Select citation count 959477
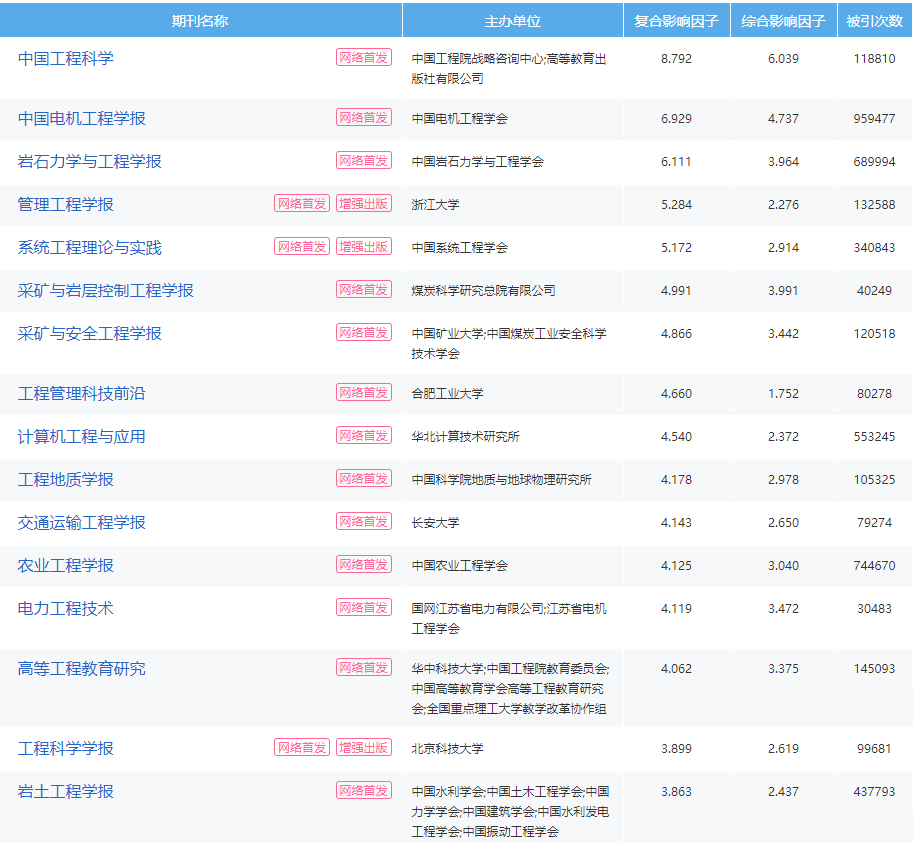 tap(875, 119)
